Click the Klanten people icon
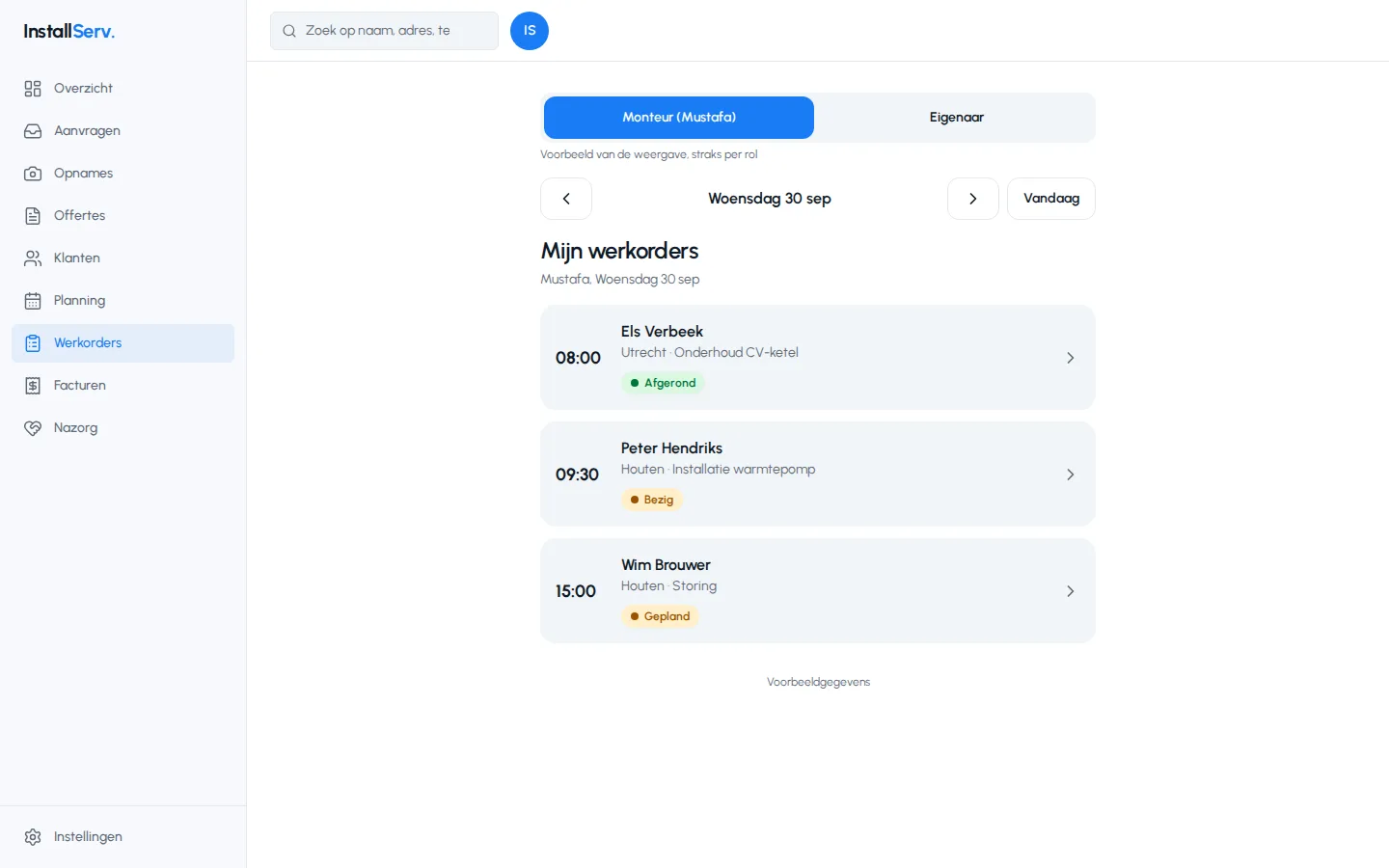Image resolution: width=1389 pixels, height=868 pixels. pyautogui.click(x=33, y=258)
